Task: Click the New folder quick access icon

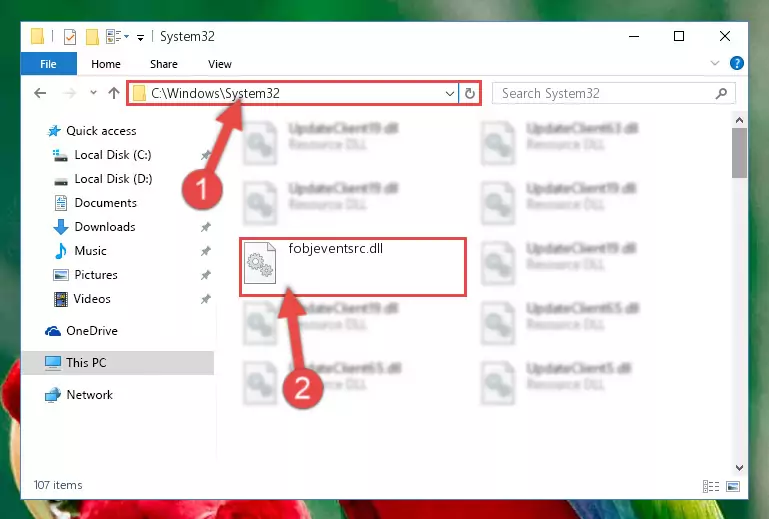Action: click(92, 36)
